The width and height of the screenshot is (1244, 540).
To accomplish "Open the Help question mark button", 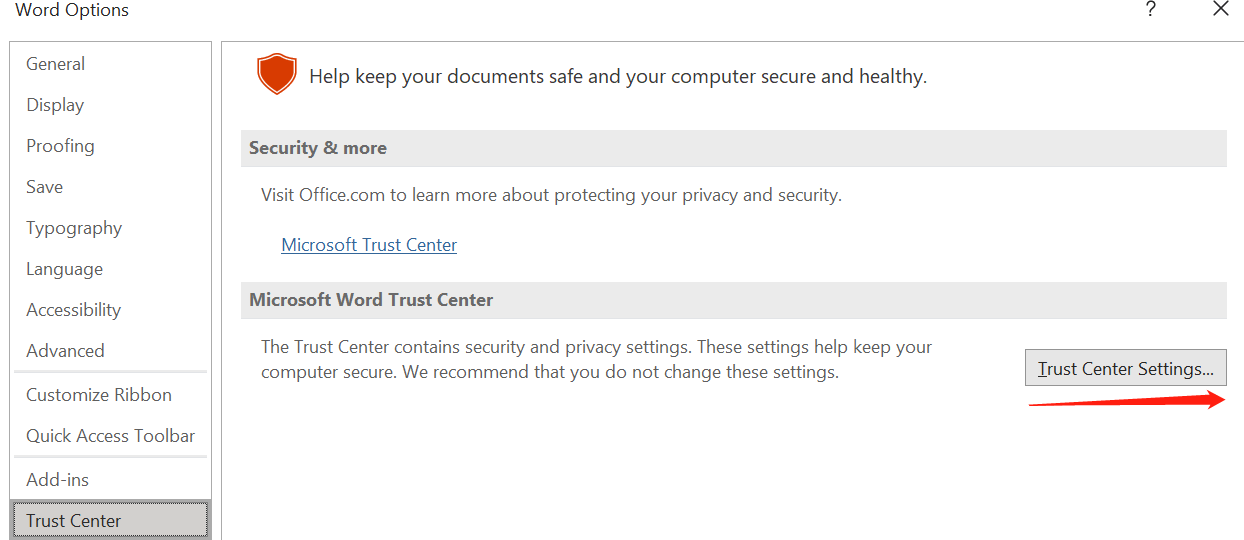I will coord(1151,10).
